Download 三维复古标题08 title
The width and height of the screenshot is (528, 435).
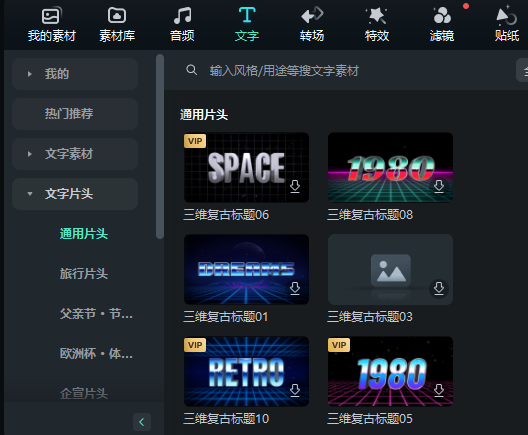tap(439, 186)
